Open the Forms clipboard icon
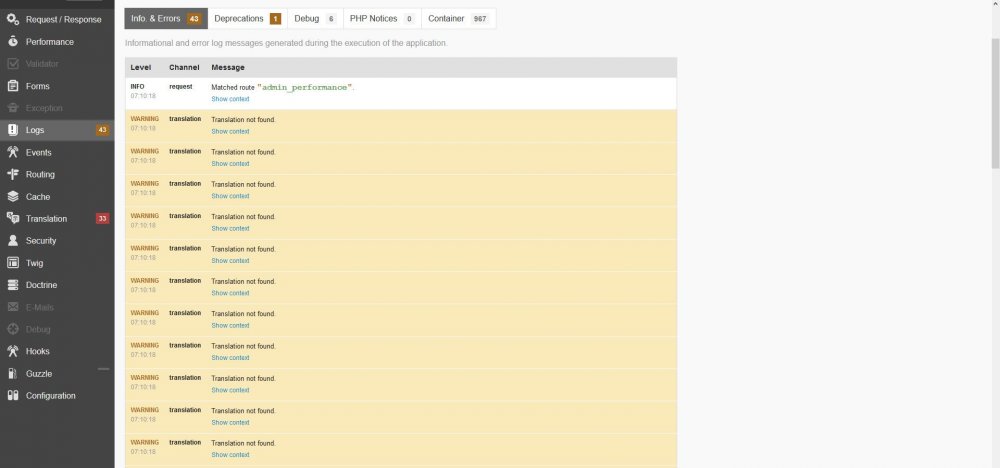 point(13,86)
